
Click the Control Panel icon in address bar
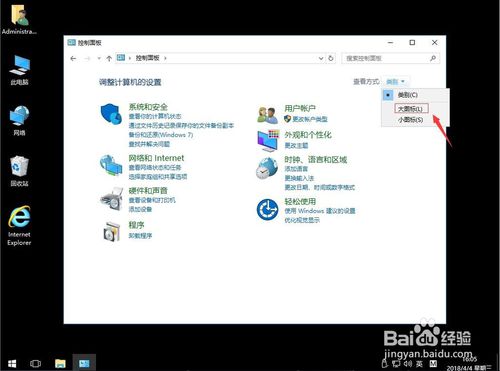coord(121,58)
